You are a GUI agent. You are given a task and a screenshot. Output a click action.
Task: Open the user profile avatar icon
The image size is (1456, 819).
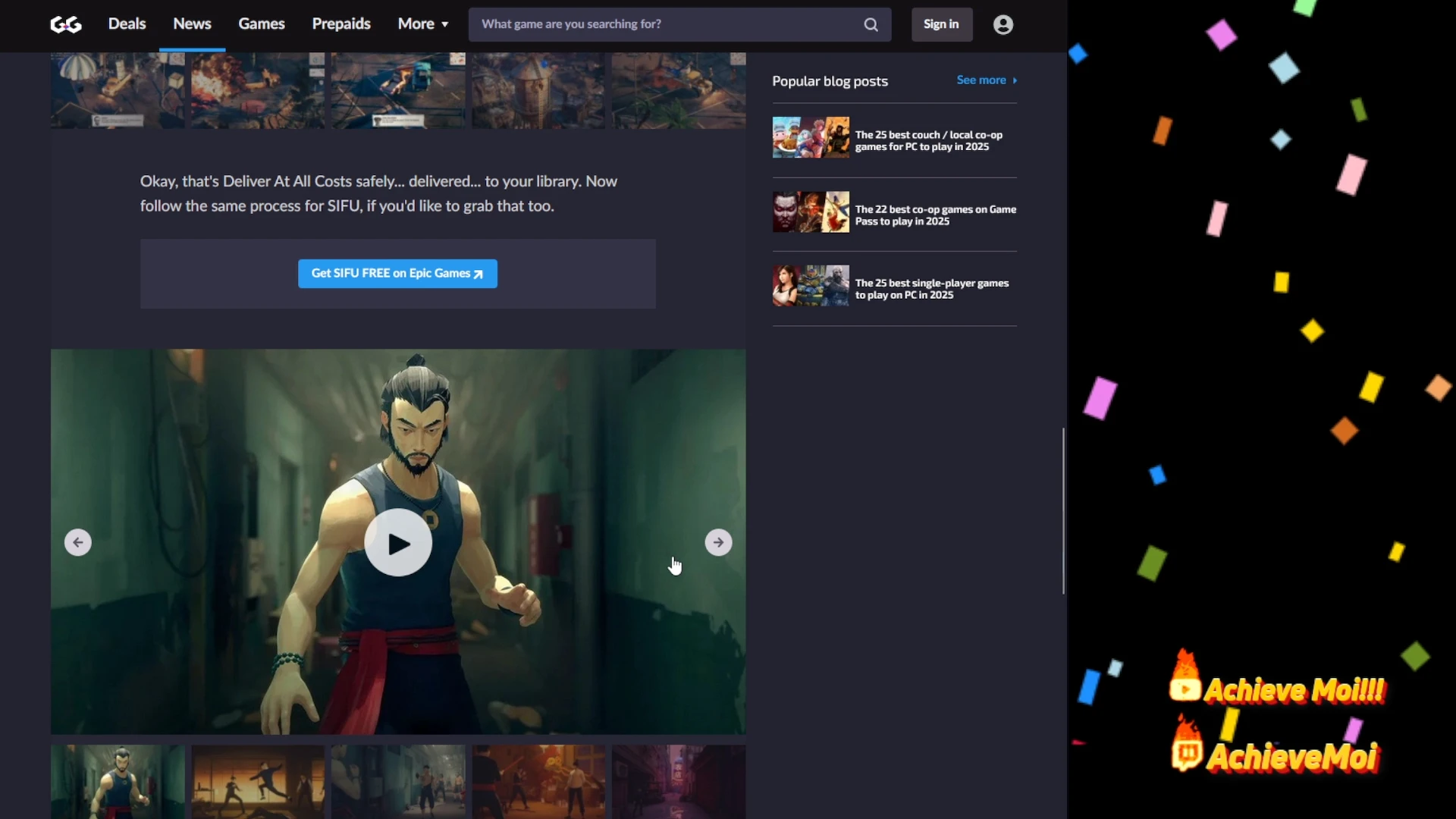tap(1003, 24)
